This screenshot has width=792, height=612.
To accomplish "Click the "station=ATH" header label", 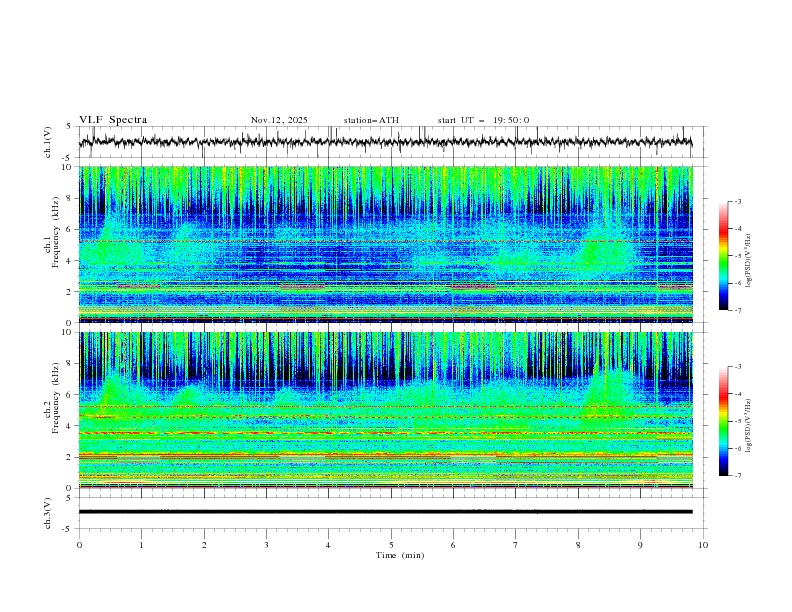I will tap(371, 120).
